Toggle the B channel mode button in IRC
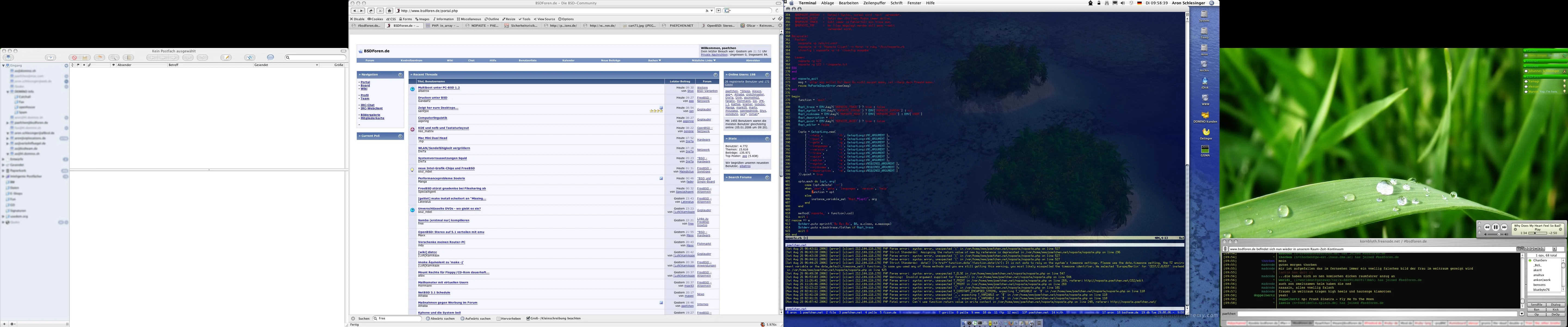1568x327 pixels. pos(1540,249)
